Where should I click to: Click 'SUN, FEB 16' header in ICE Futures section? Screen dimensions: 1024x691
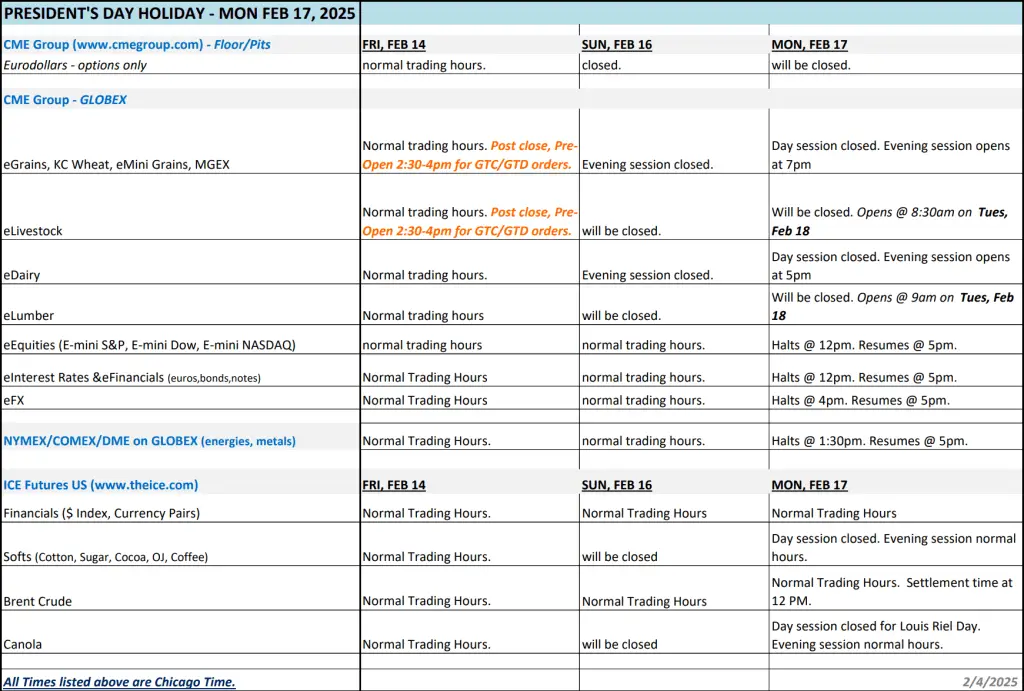616,485
